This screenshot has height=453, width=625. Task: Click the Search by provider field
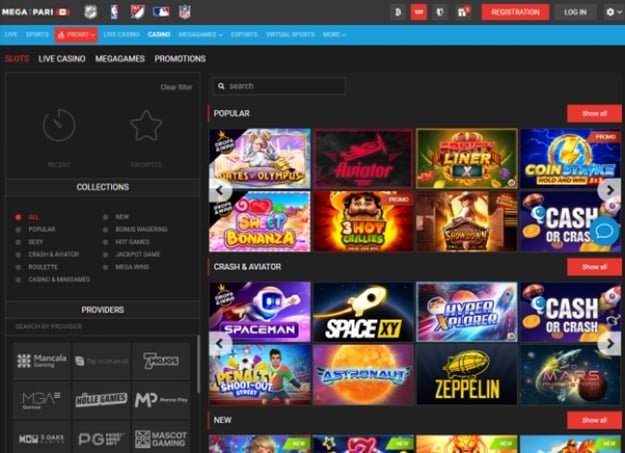(103, 327)
